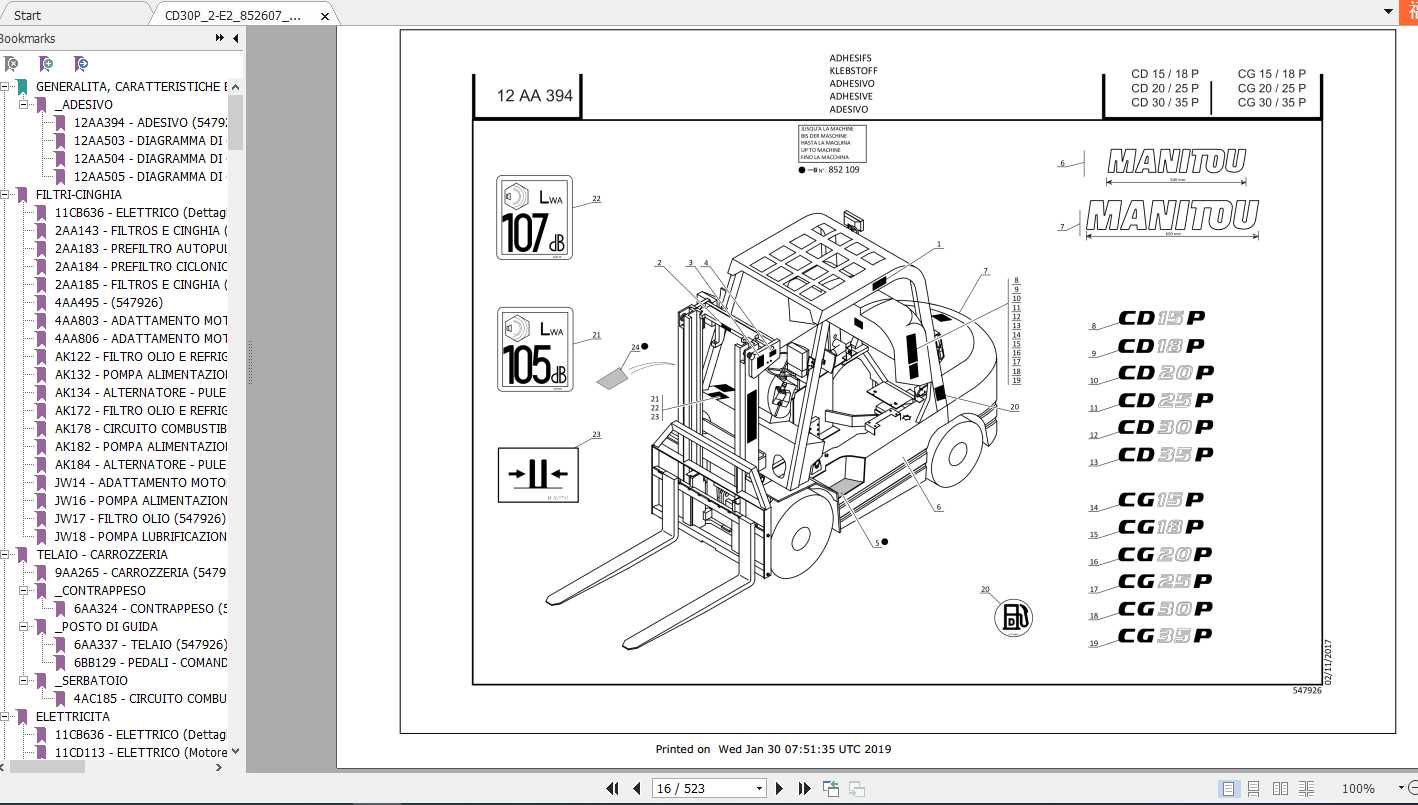Close the CD30P_2-E2_852607 document tab
Screen dimensions: 1418x805
(x=325, y=16)
